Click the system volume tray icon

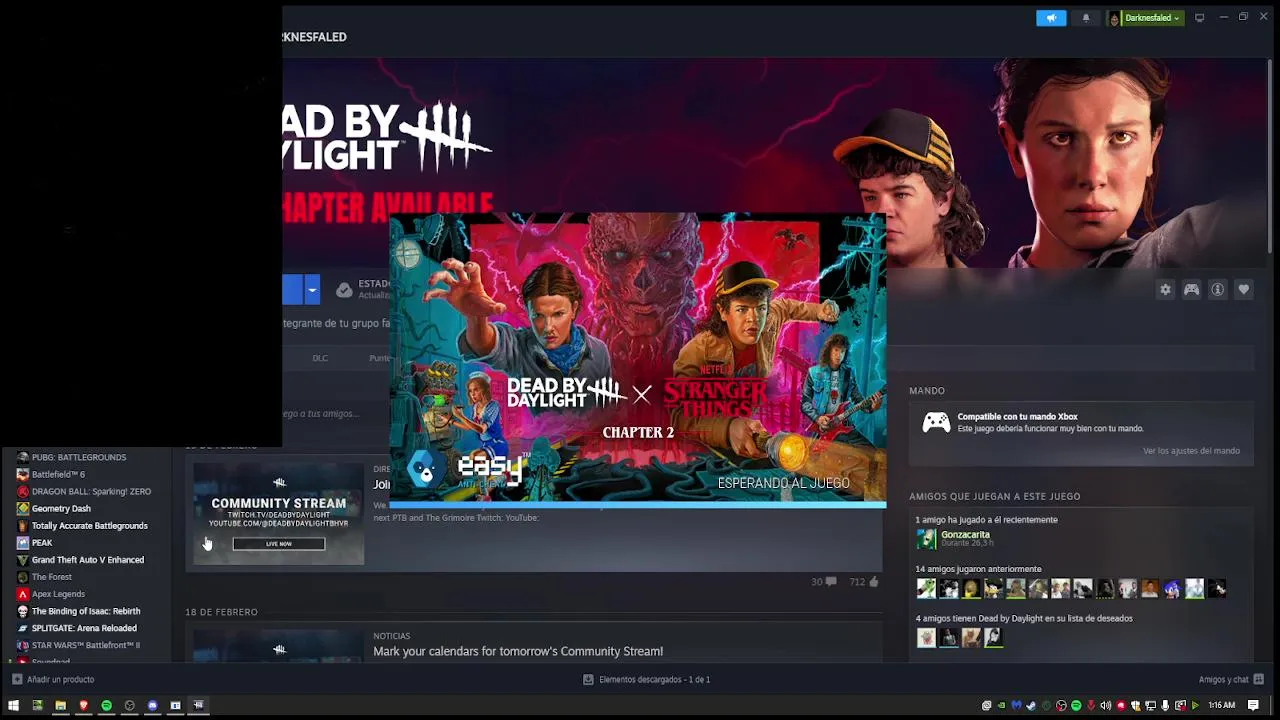tap(1105, 705)
